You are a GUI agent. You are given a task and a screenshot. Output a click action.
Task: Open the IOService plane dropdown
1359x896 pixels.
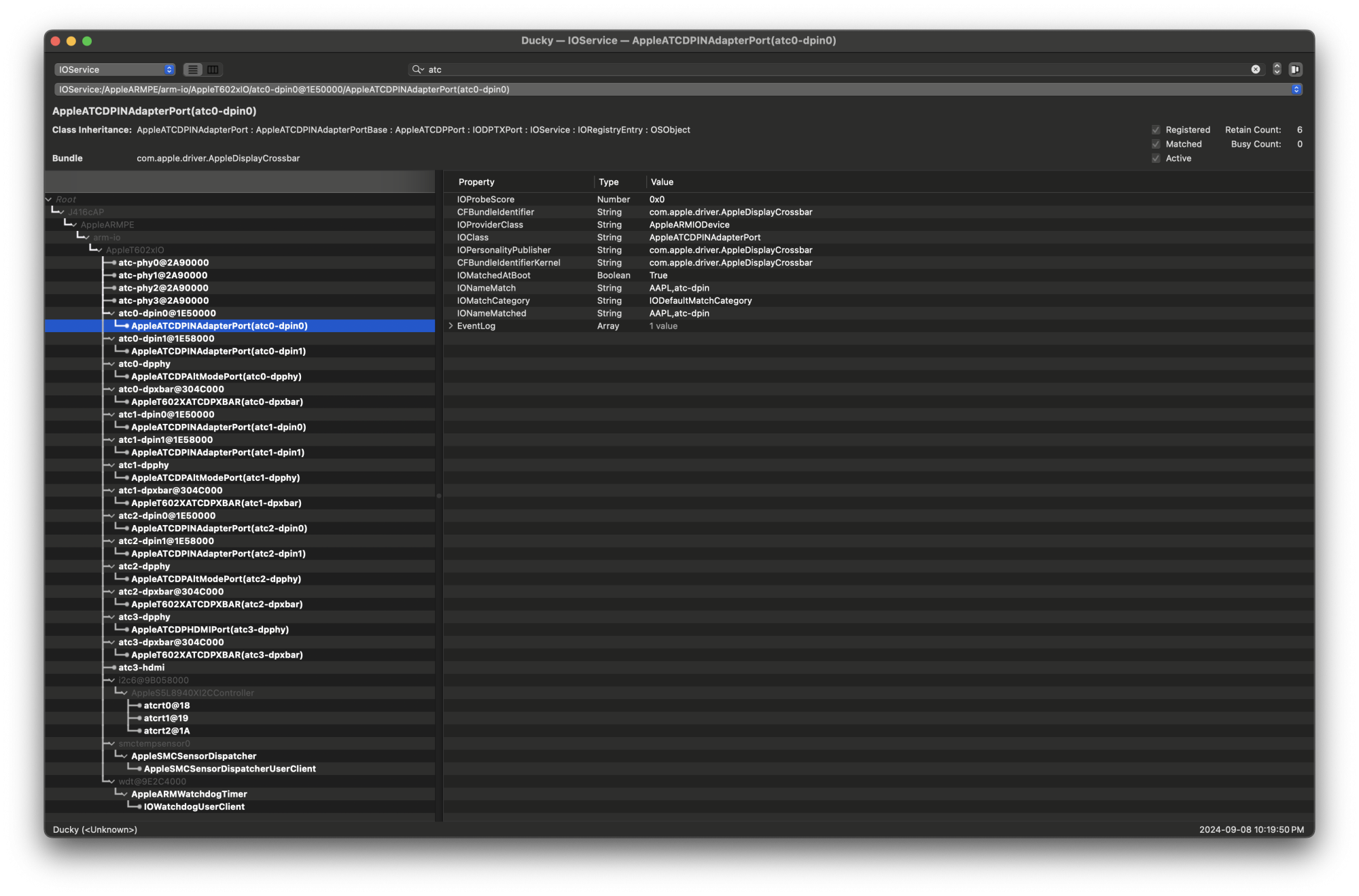pyautogui.click(x=113, y=69)
